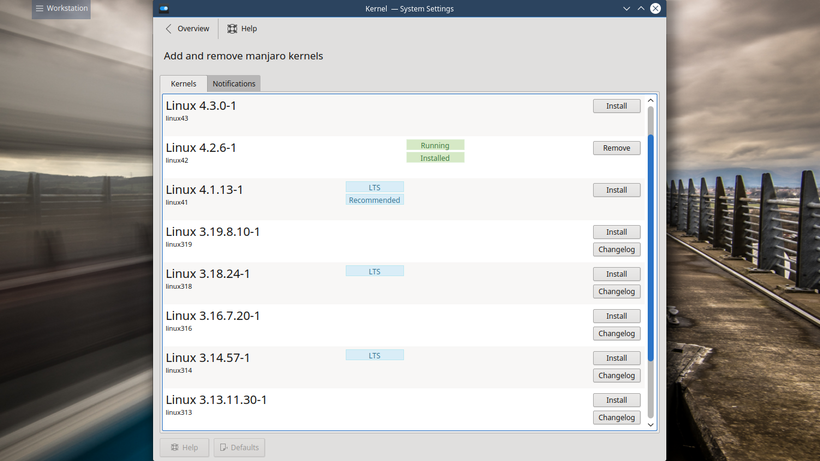Open Help from the toolbar
820x461 pixels.
click(242, 29)
